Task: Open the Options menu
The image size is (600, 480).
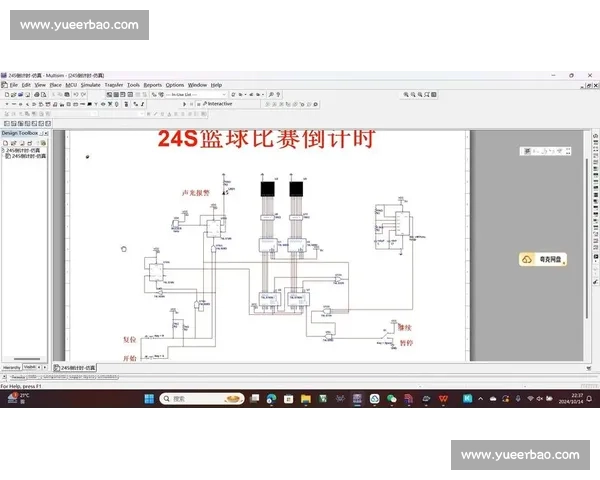Action: pyautogui.click(x=175, y=85)
